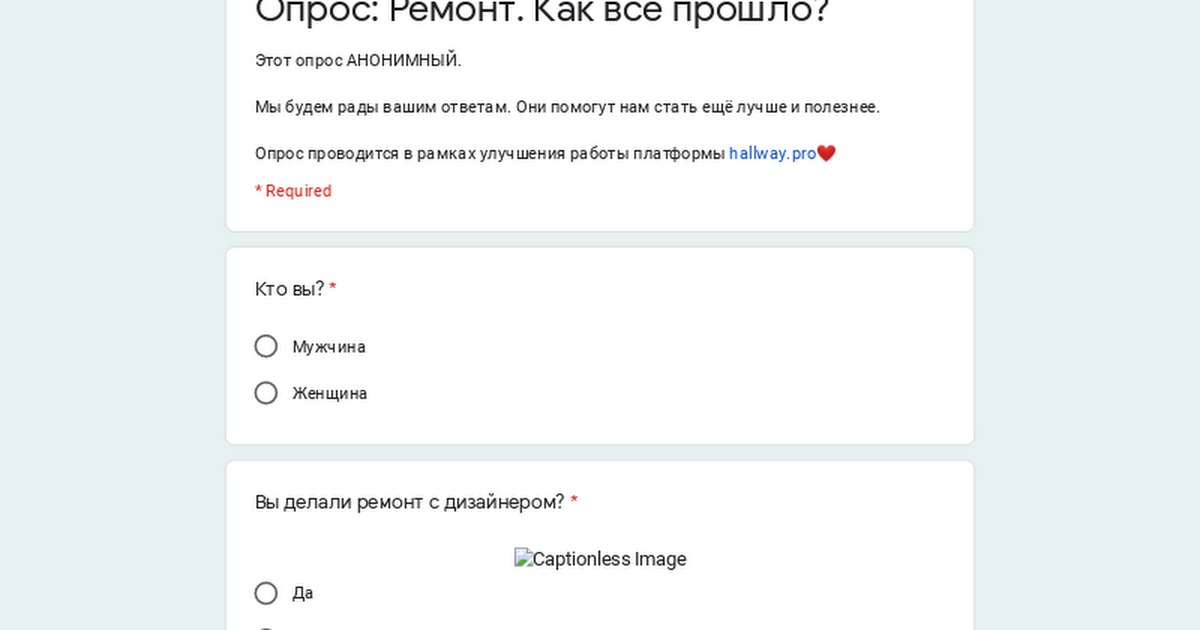
Task: Click the designer renovation question text
Action: tap(410, 502)
